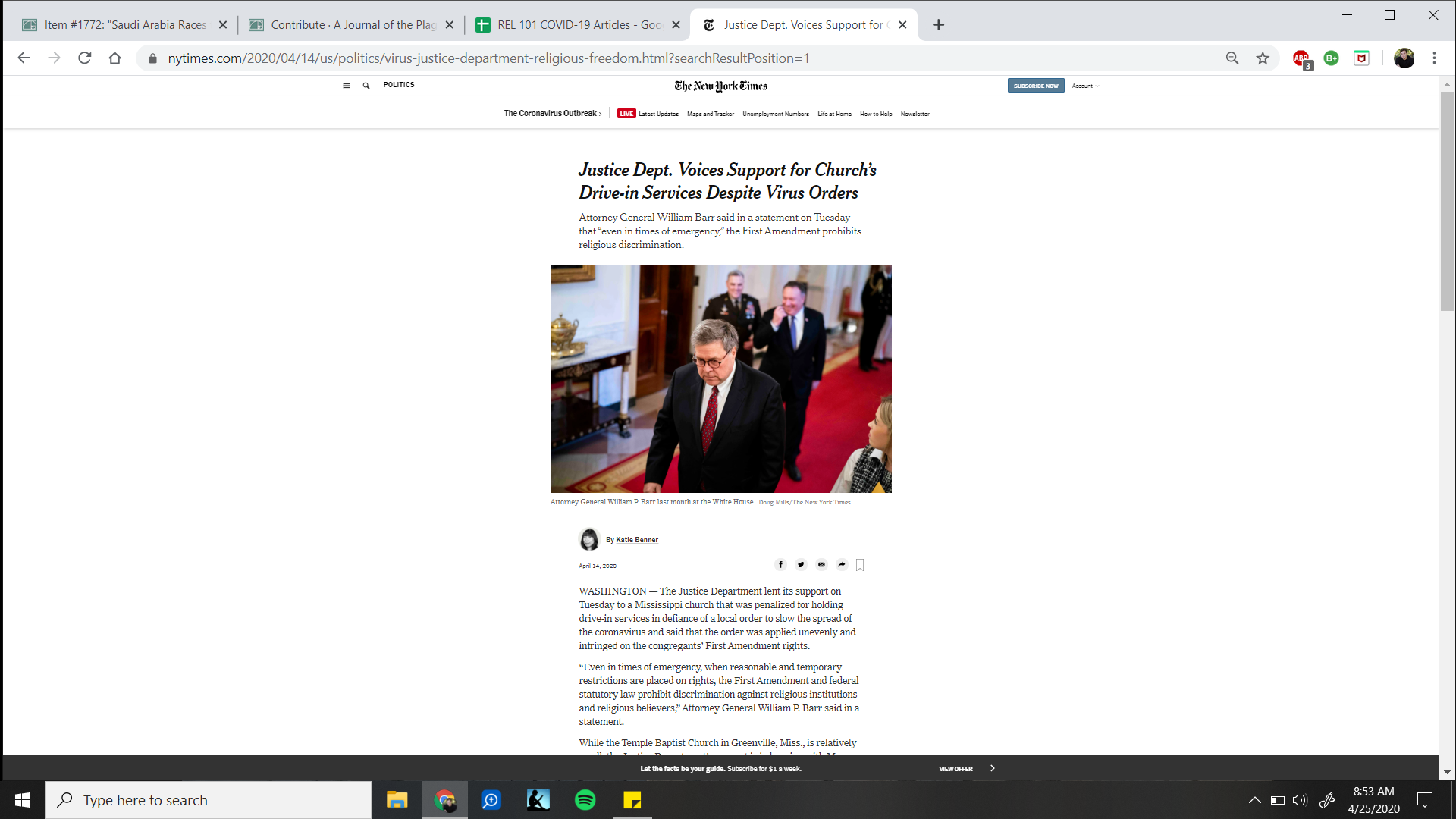Viewport: 1456px width, 819px height.
Task: Share the article on Facebook
Action: [x=780, y=564]
